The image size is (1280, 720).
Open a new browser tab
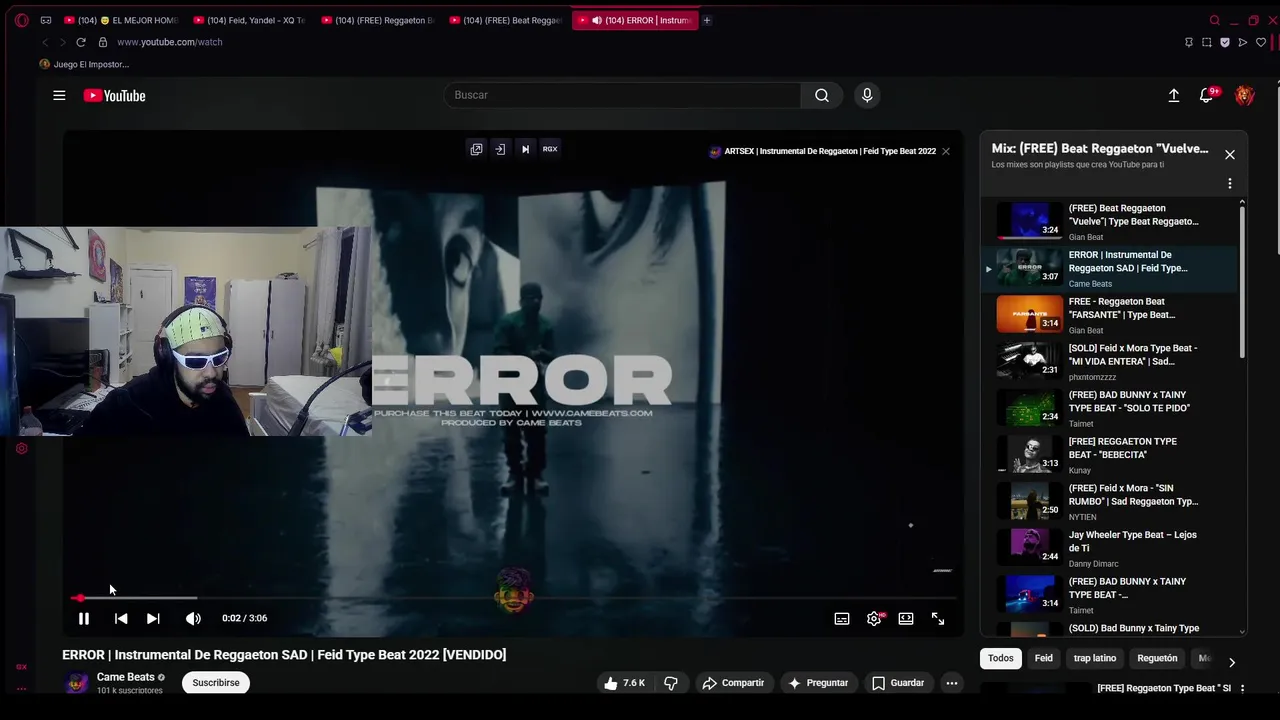[x=706, y=20]
